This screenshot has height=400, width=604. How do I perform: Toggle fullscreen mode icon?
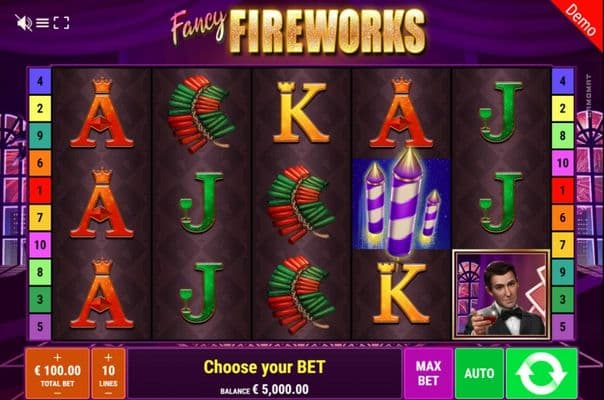pos(61,23)
